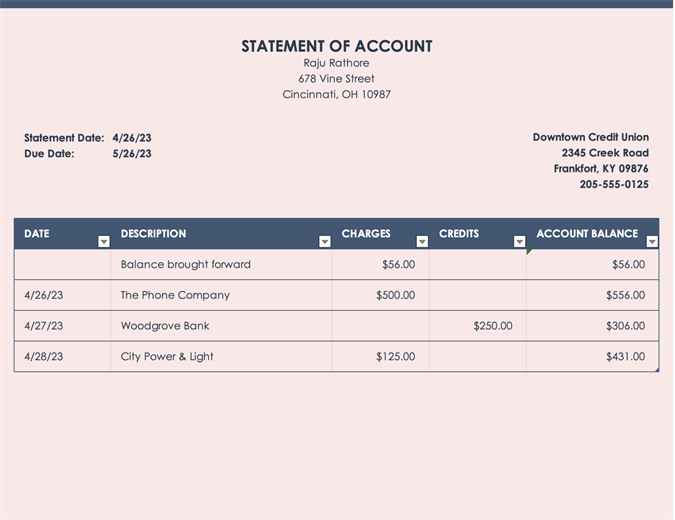Select the 678 Vine Street address cell
This screenshot has height=520, width=675.
click(337, 79)
